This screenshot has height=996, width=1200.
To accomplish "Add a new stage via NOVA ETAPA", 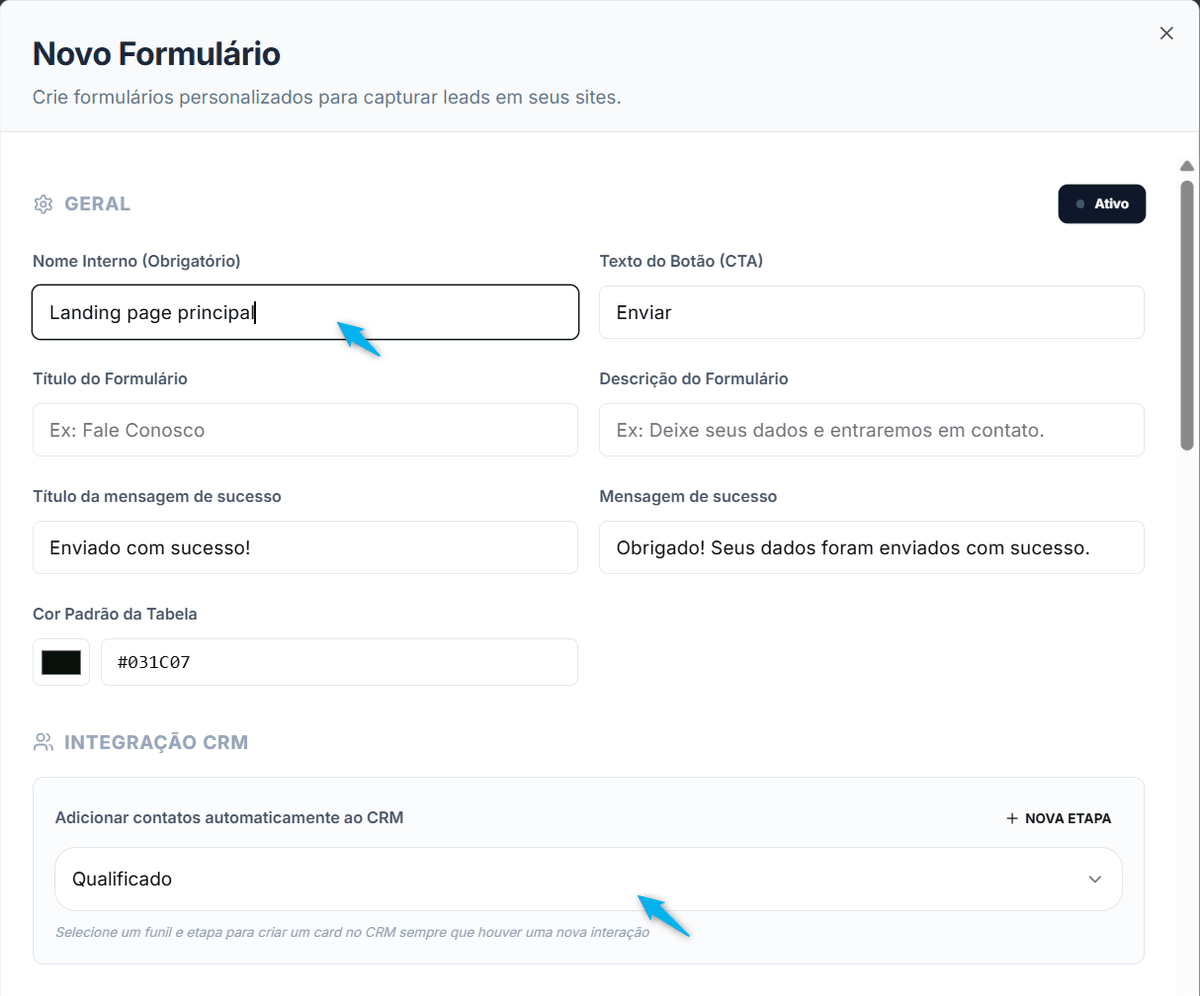I will point(1058,818).
